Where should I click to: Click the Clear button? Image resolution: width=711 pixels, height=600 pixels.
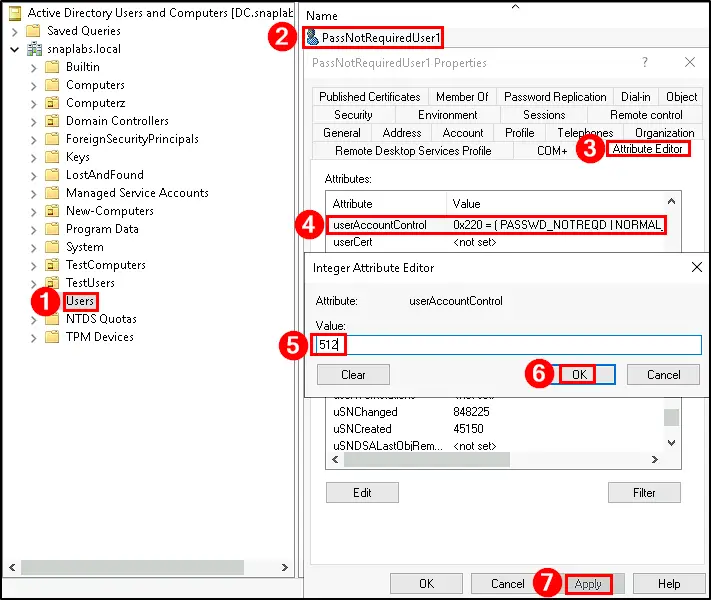click(x=353, y=375)
